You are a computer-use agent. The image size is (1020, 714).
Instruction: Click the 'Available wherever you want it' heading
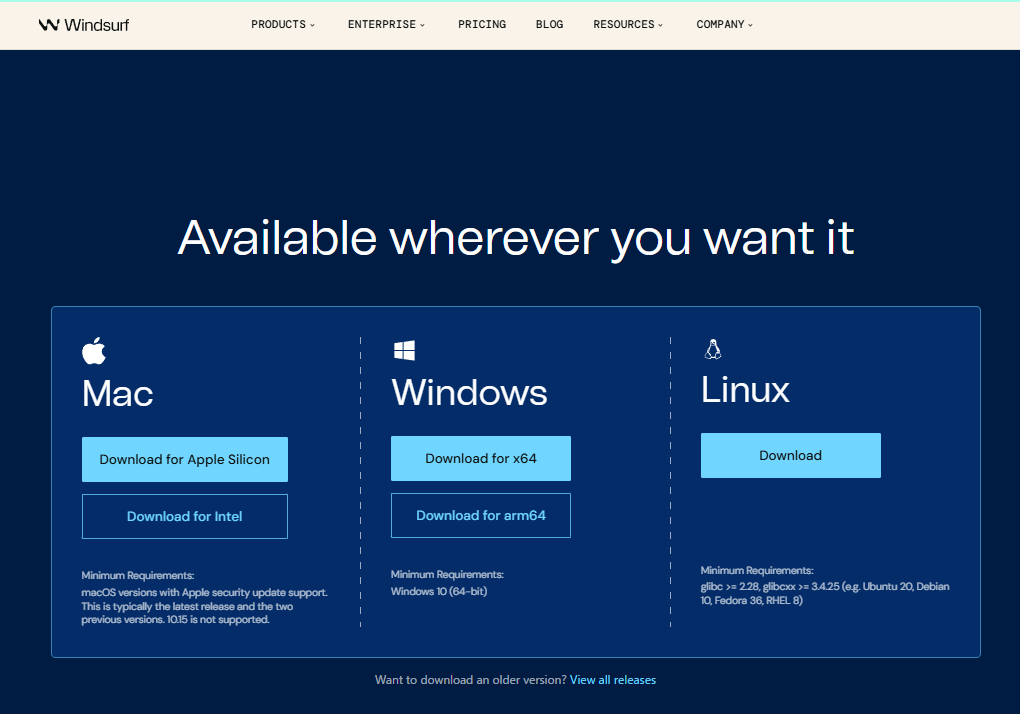[x=516, y=239]
